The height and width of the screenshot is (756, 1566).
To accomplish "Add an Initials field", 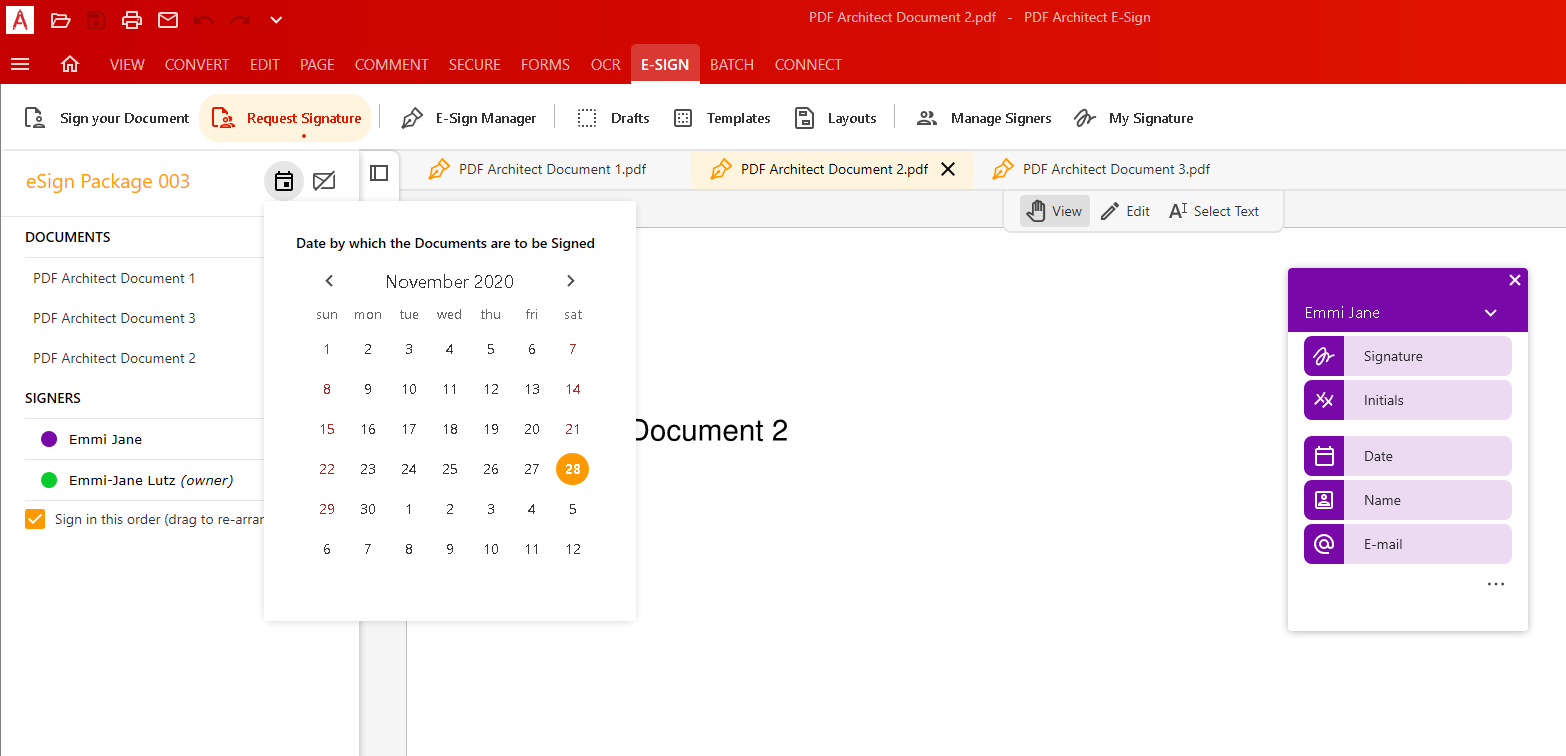I will coord(1408,400).
